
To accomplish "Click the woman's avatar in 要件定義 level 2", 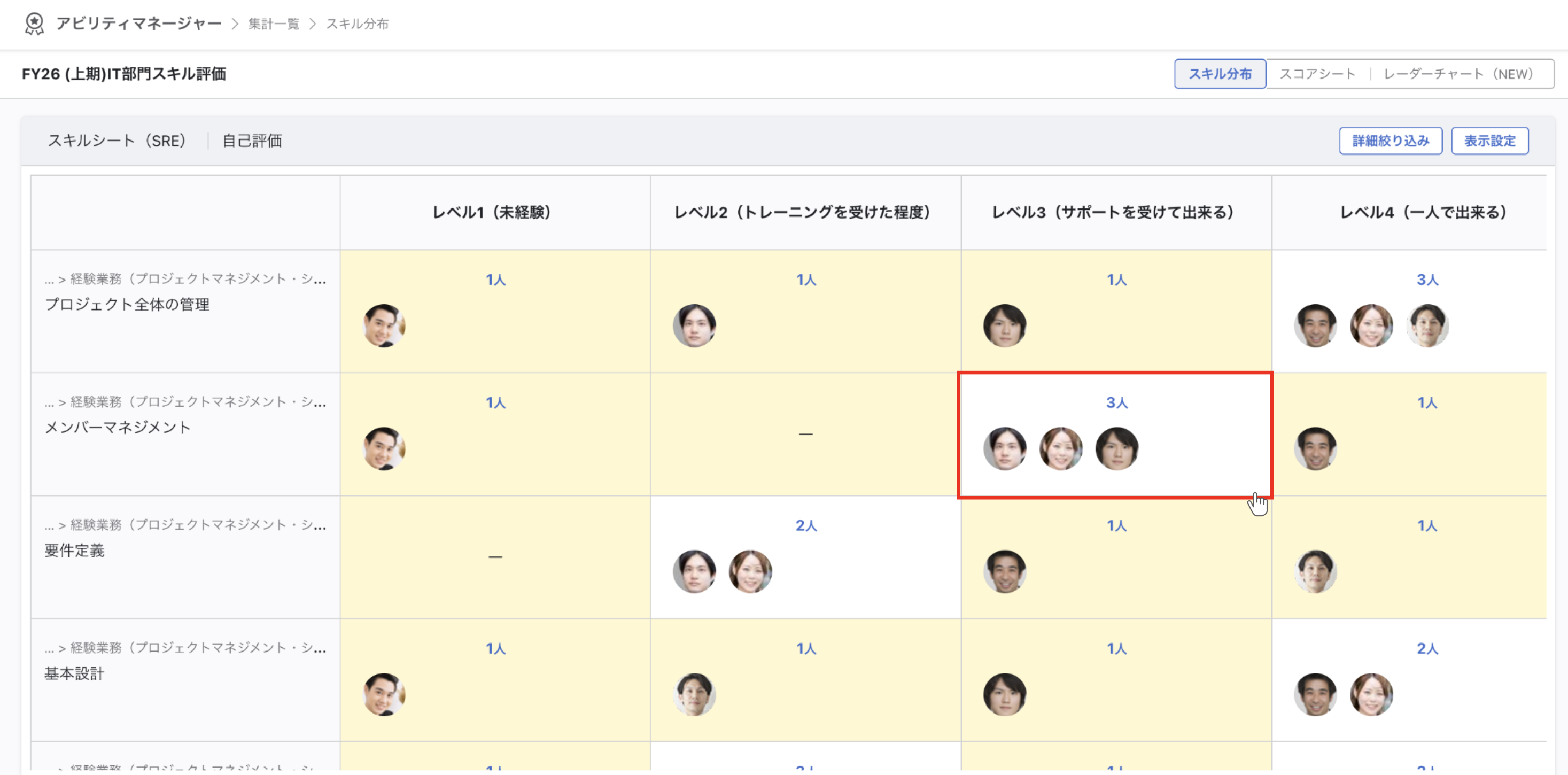I will pyautogui.click(x=750, y=572).
